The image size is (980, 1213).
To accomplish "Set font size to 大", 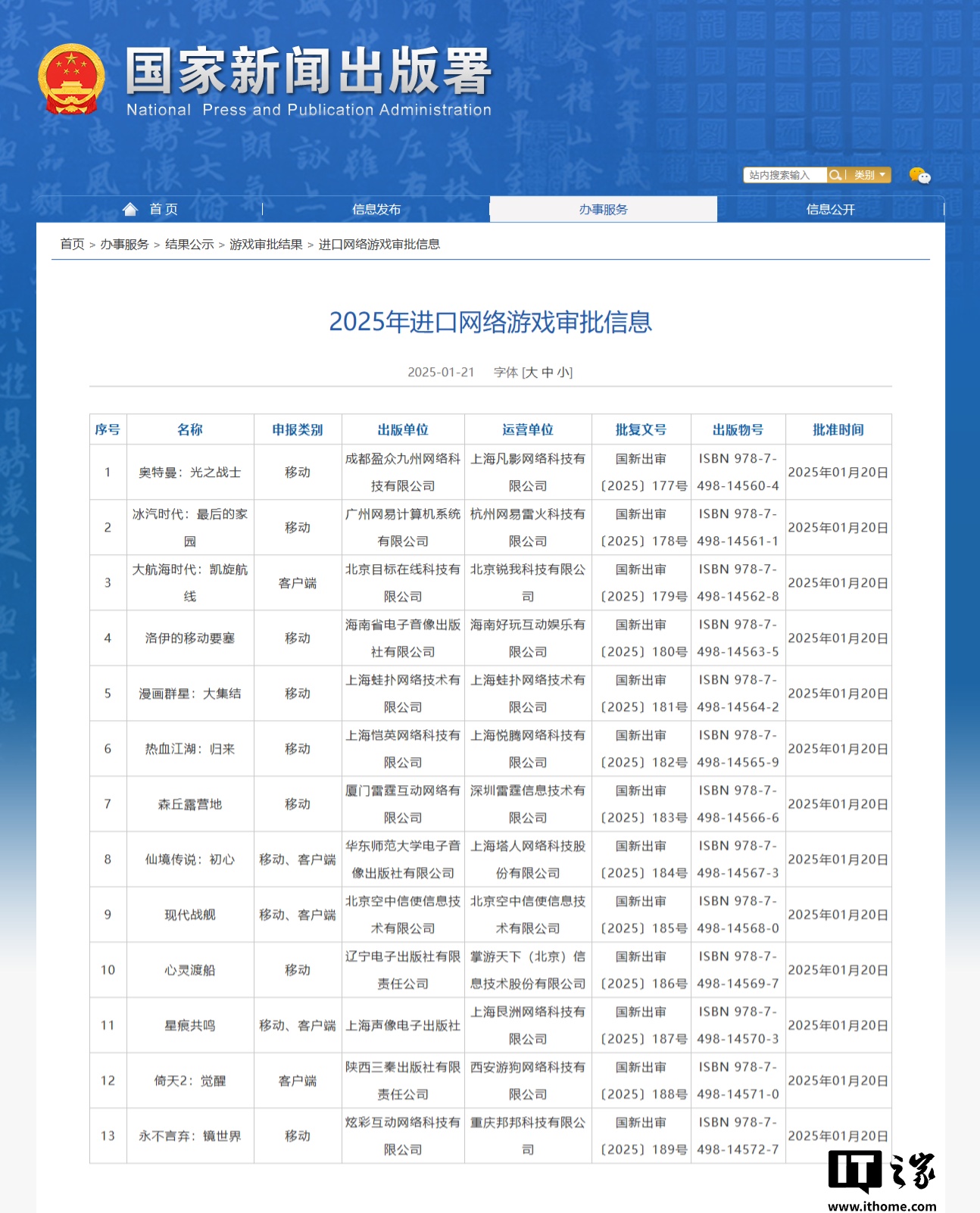I will 531,372.
